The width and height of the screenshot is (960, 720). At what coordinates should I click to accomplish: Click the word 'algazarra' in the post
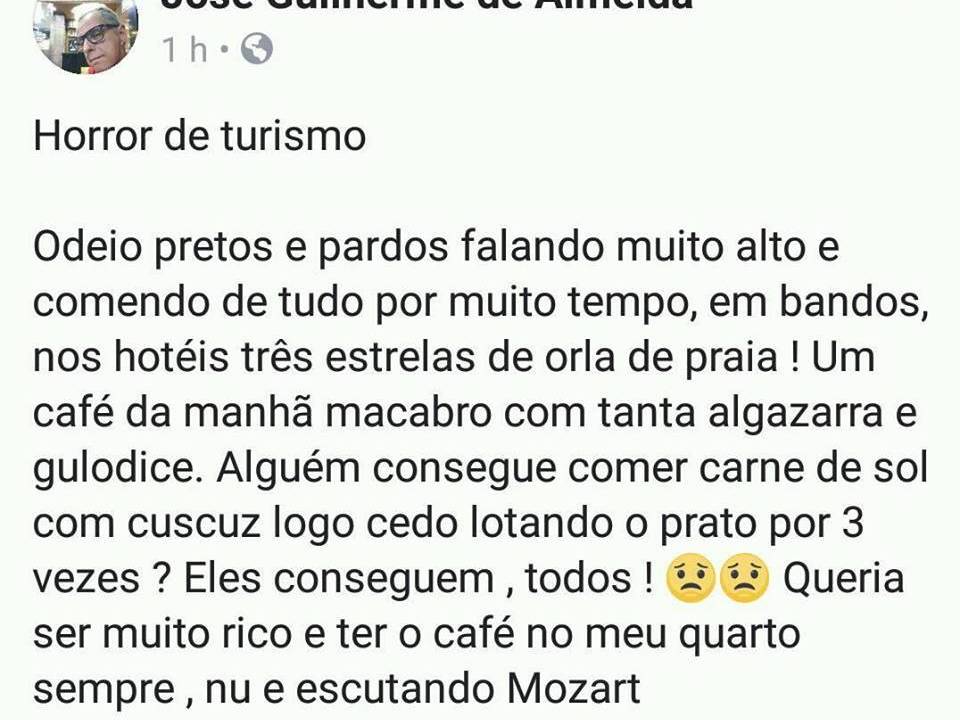tap(796, 414)
